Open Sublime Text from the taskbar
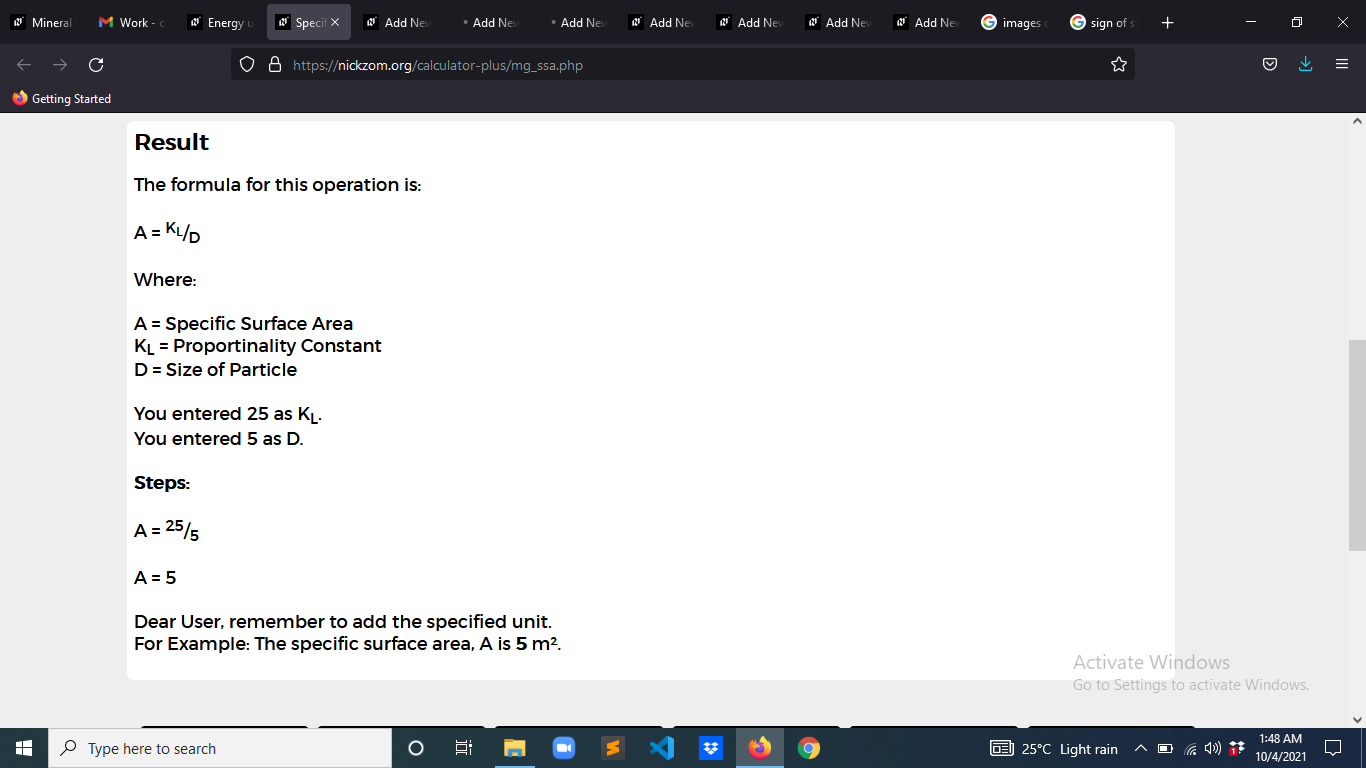 pos(612,748)
